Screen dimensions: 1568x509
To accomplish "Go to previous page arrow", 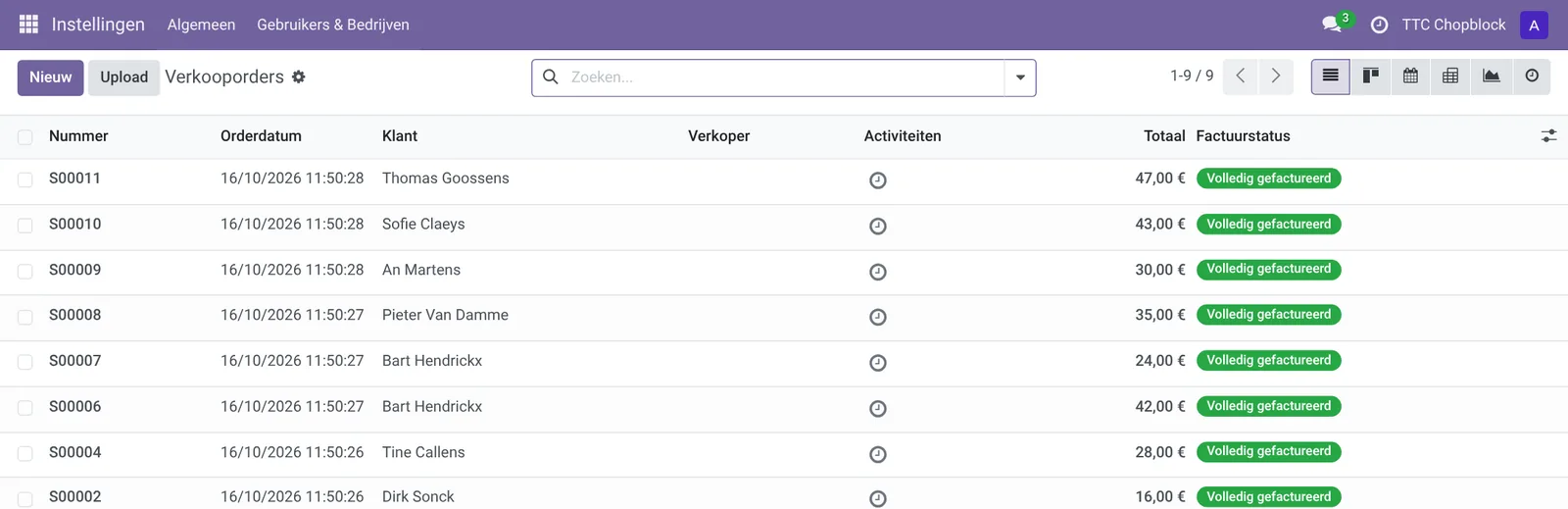I will point(1241,76).
